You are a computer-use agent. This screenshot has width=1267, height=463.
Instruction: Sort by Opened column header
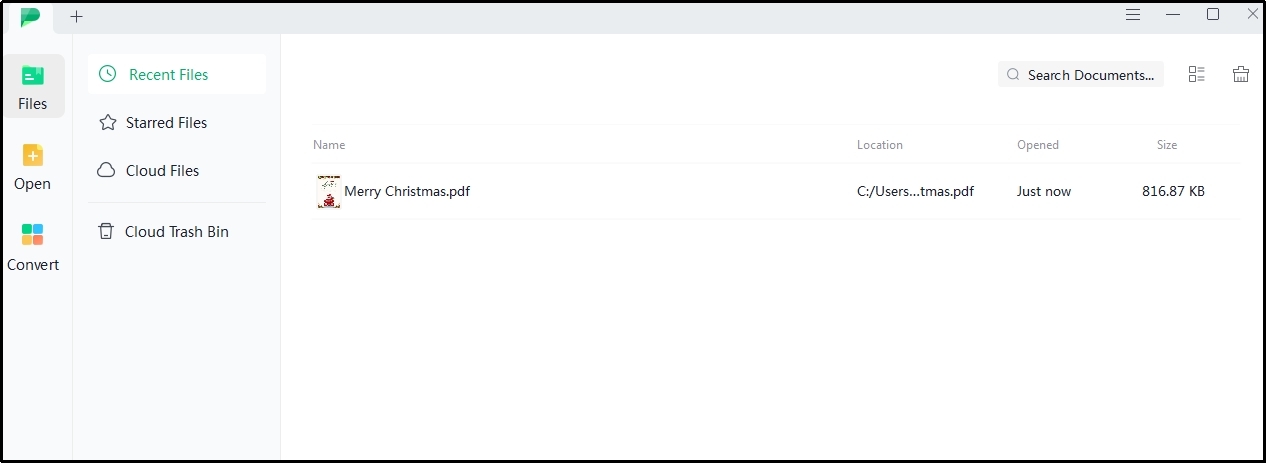tap(1038, 145)
